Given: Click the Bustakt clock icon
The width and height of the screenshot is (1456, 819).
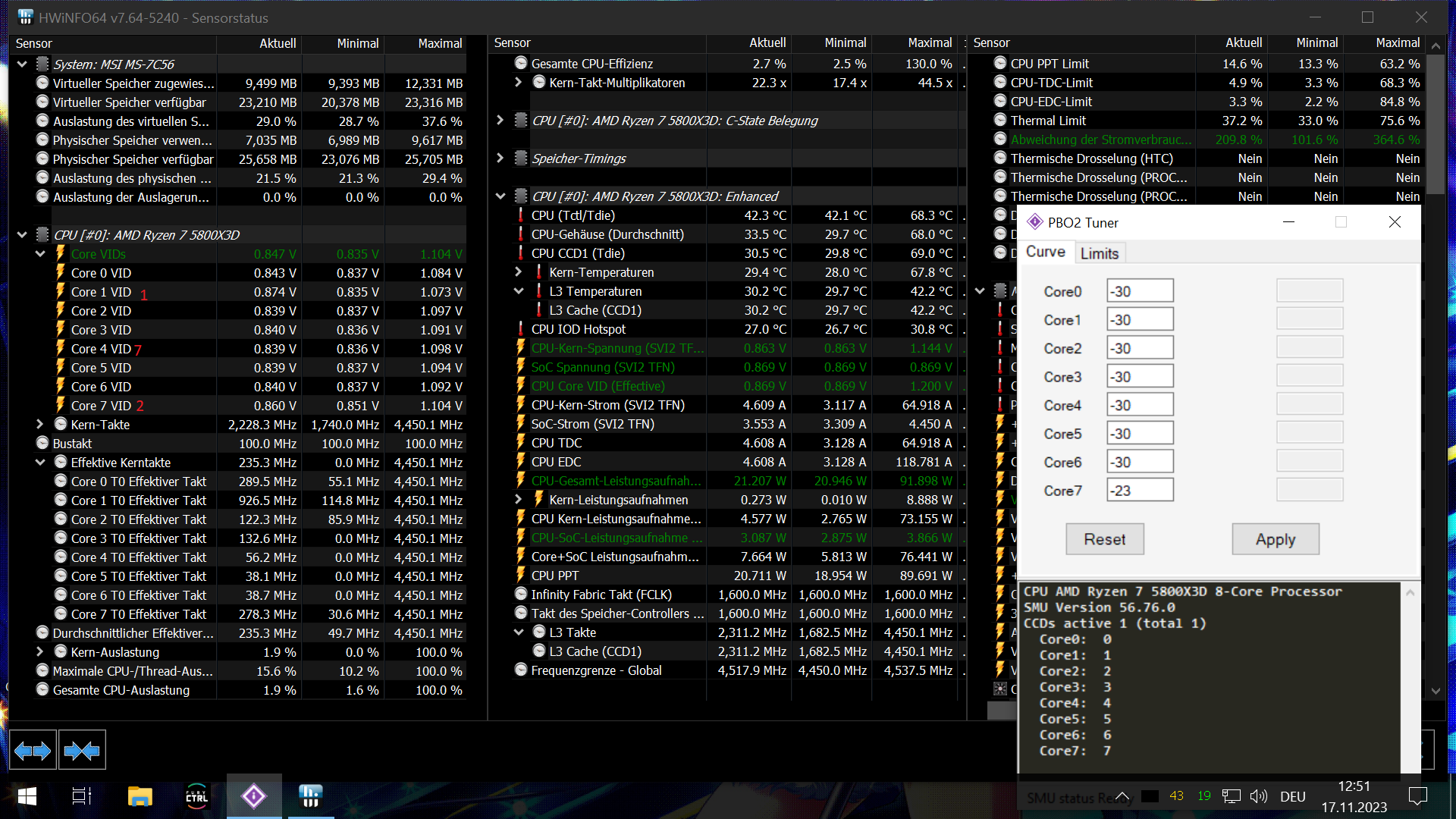Looking at the screenshot, I should pyautogui.click(x=42, y=444).
